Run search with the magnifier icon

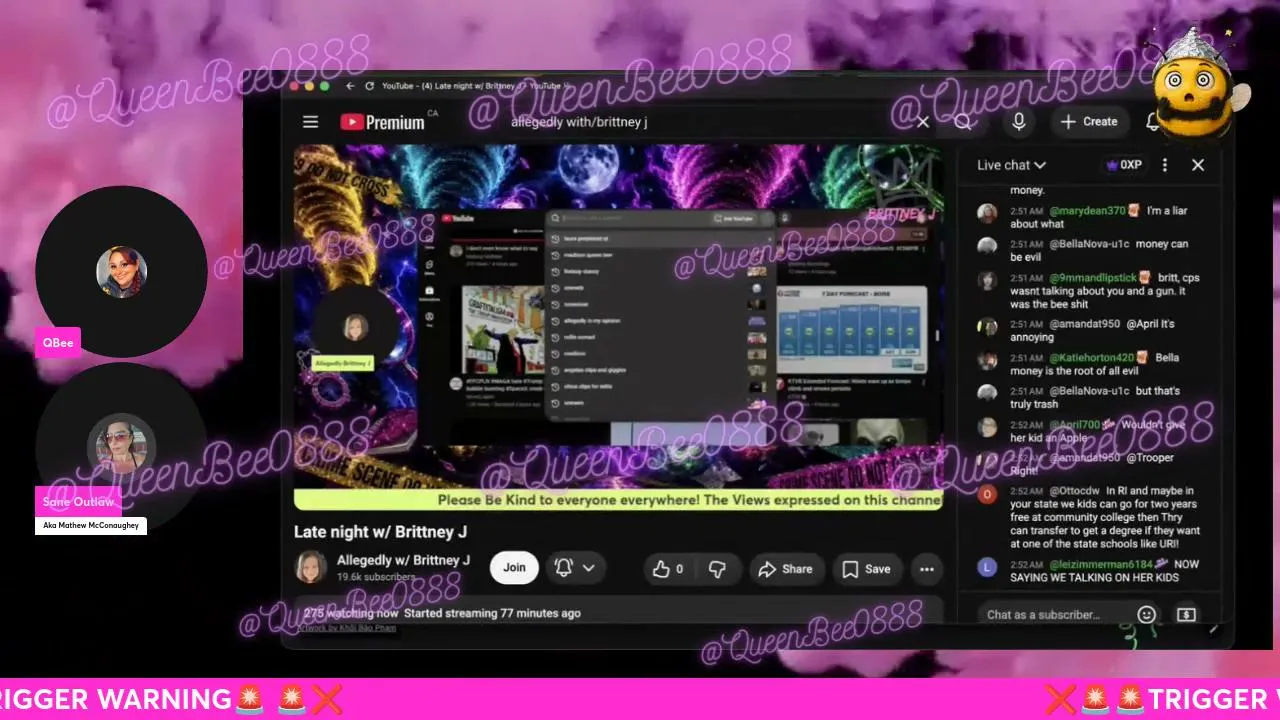[x=962, y=122]
